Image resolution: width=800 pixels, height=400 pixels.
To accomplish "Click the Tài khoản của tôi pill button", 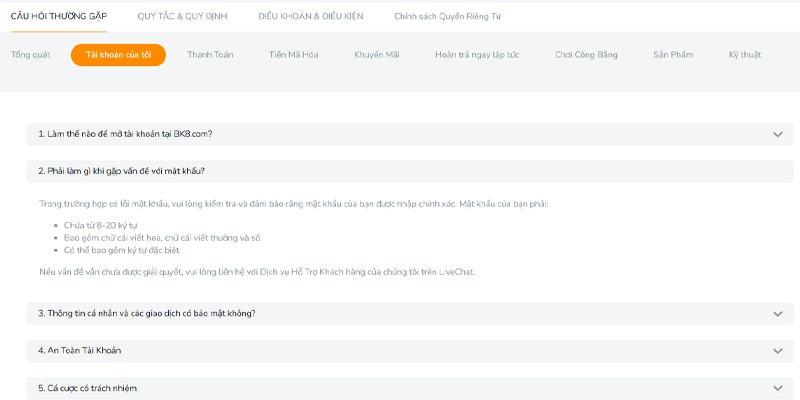I will tap(118, 55).
